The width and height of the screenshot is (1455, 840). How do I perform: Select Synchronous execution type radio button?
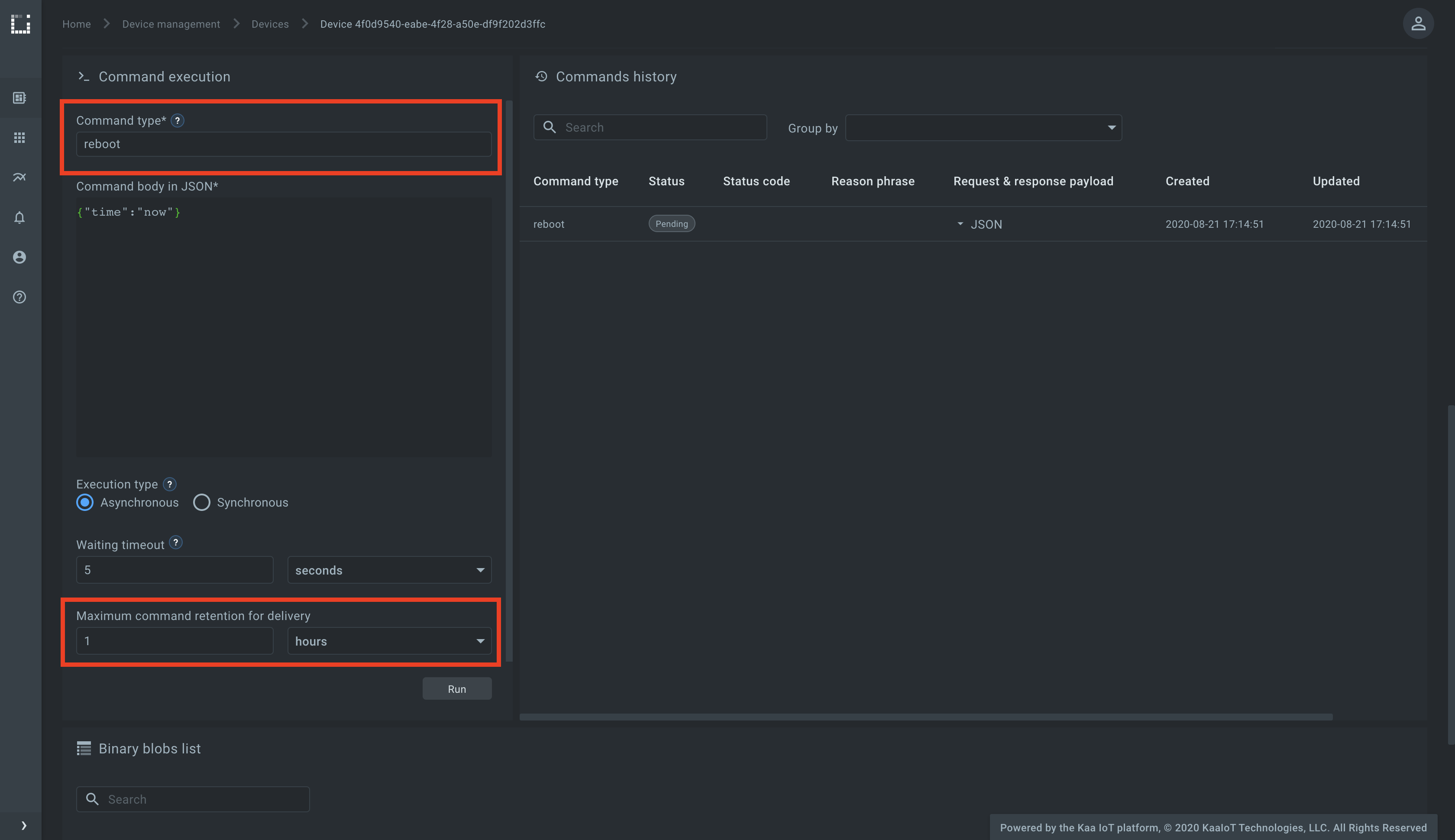(201, 502)
